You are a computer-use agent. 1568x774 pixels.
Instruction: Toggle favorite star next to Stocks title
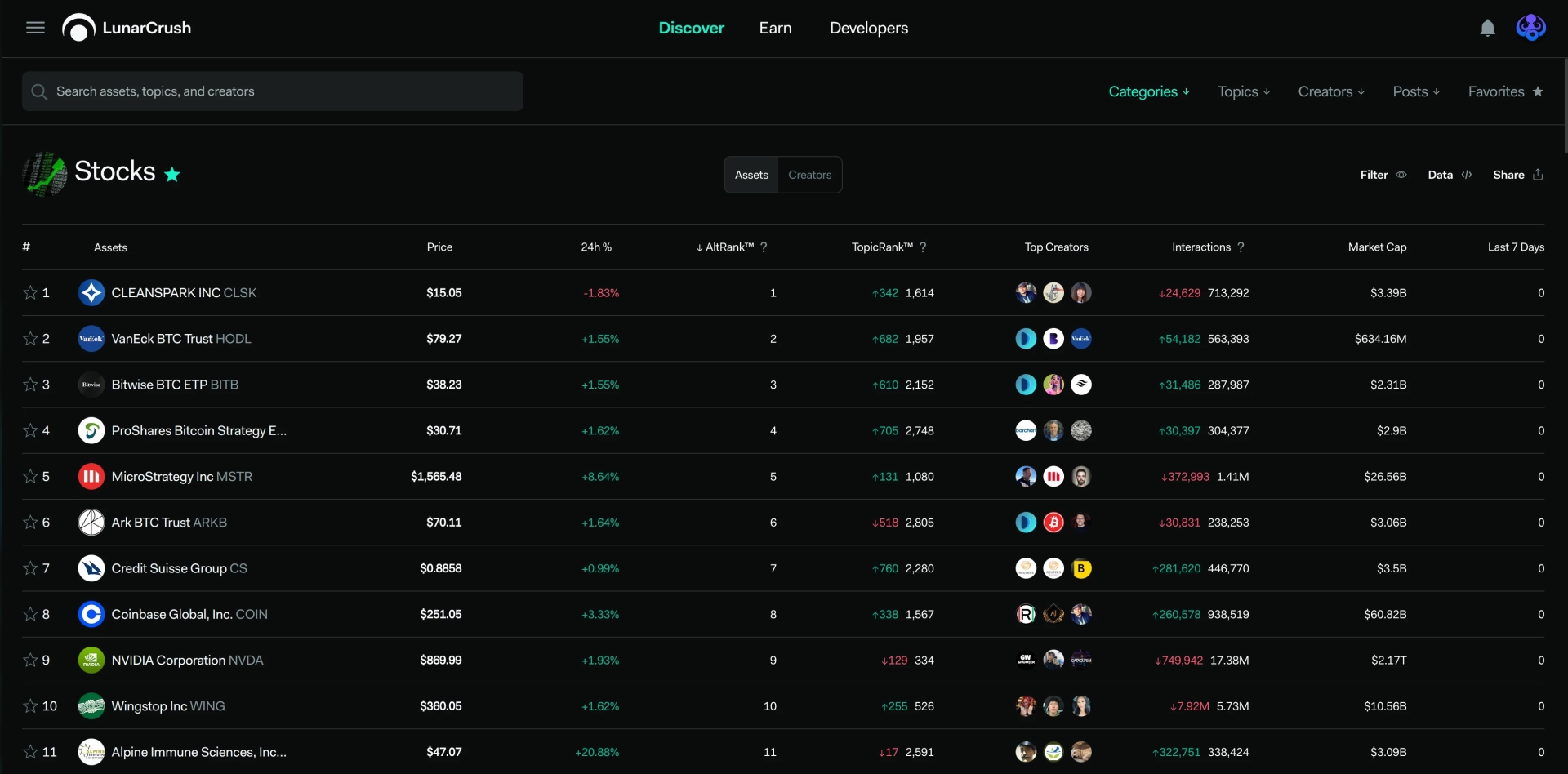(x=172, y=174)
